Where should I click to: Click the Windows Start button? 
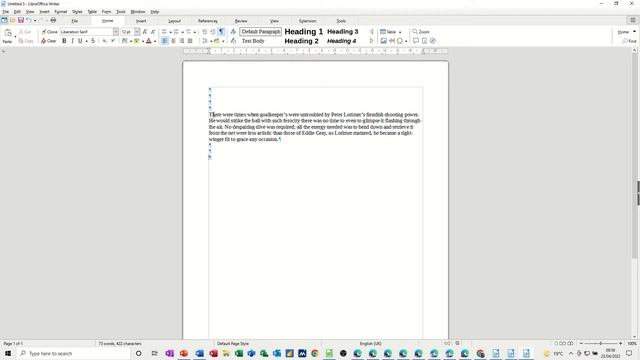click(x=8, y=353)
